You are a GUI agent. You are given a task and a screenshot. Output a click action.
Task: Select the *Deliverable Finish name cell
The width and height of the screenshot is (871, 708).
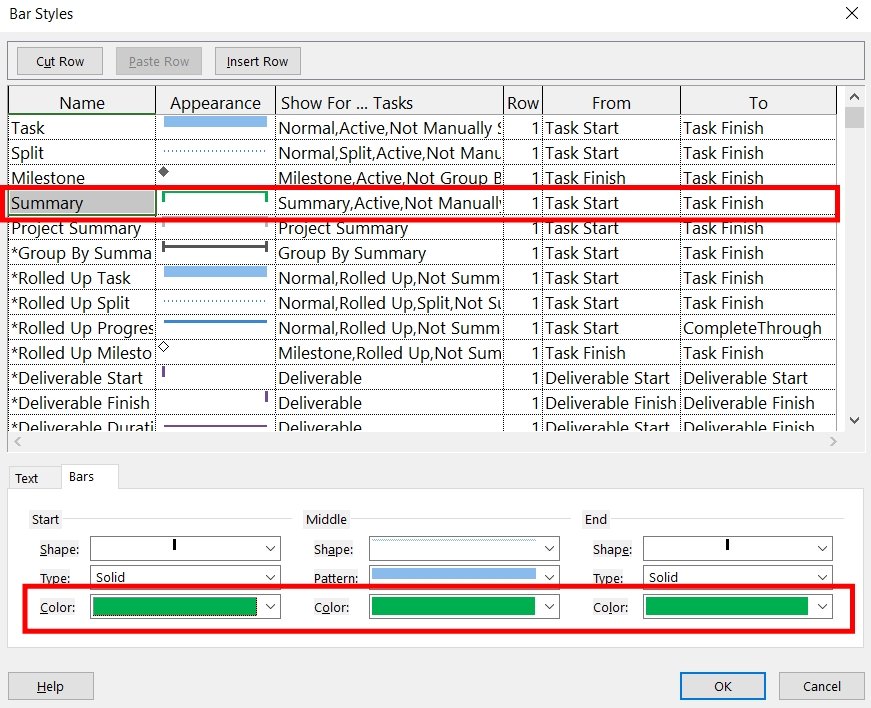coord(82,403)
